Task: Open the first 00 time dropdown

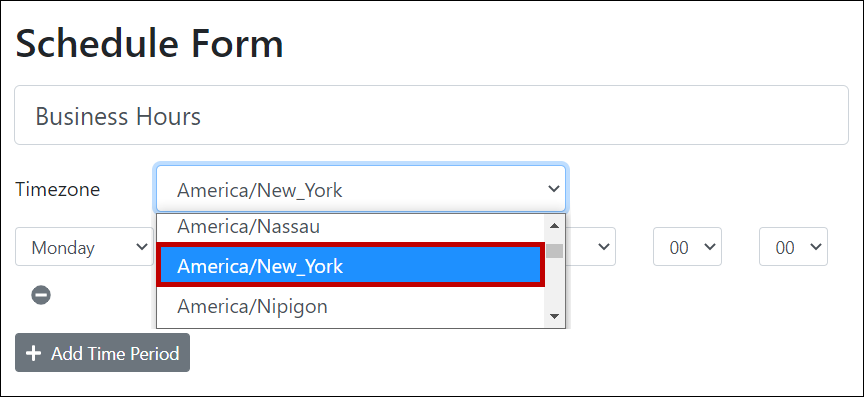Action: tap(687, 247)
